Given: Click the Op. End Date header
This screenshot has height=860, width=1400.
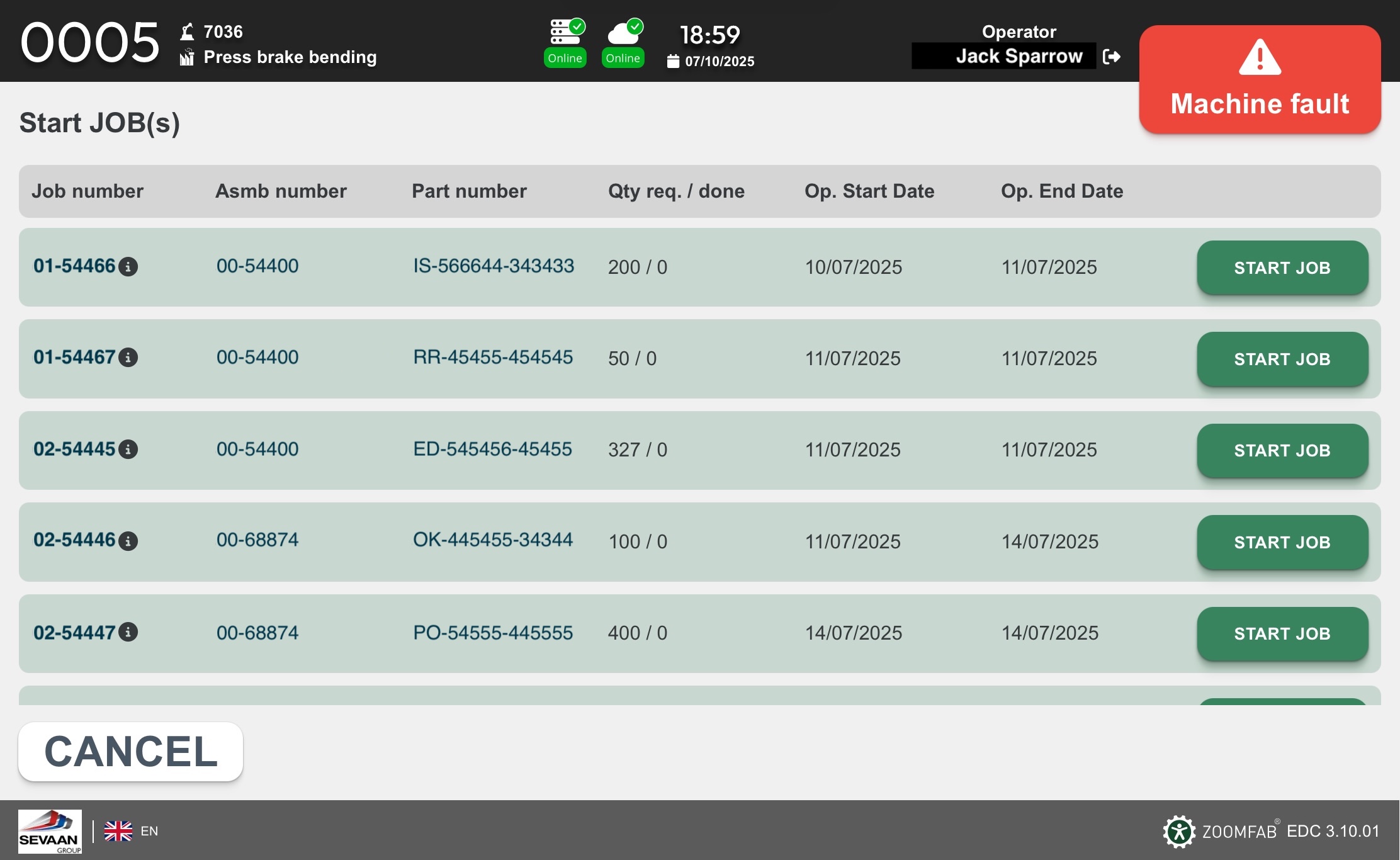Looking at the screenshot, I should [1061, 191].
